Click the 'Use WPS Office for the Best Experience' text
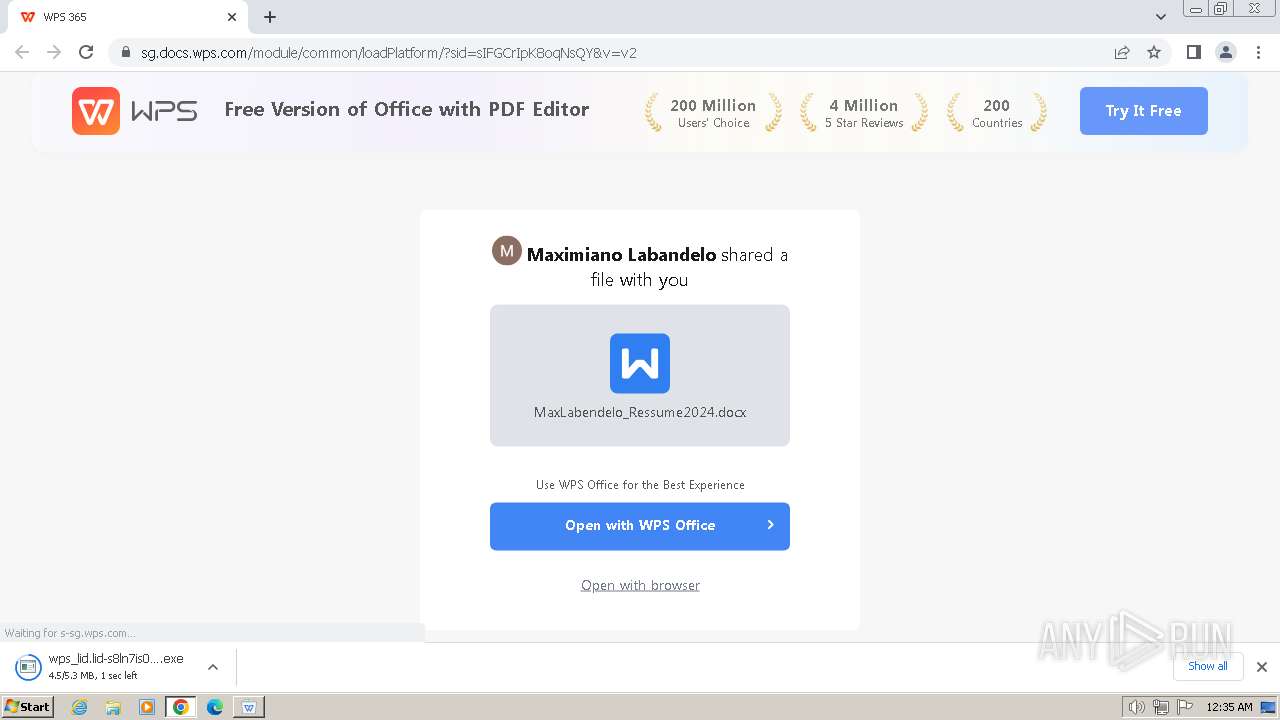This screenshot has width=1280, height=720. coord(640,485)
